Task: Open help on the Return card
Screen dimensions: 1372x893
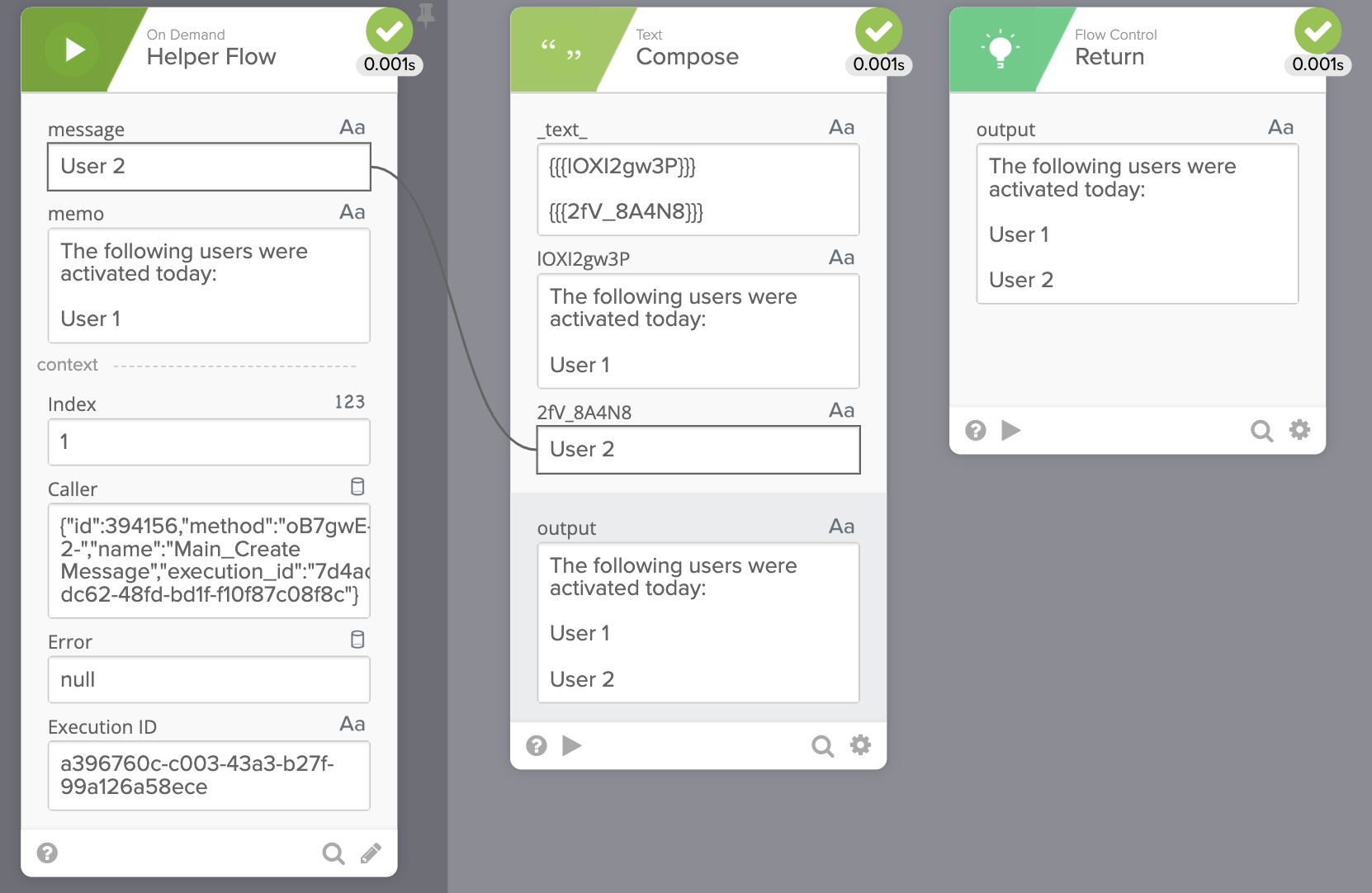Action: click(976, 430)
